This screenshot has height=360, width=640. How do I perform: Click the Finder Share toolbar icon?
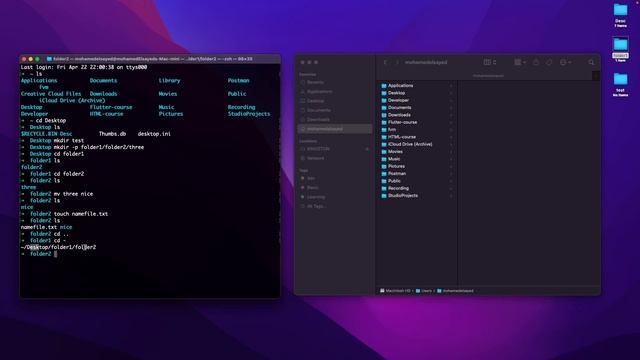pyautogui.click(x=536, y=62)
